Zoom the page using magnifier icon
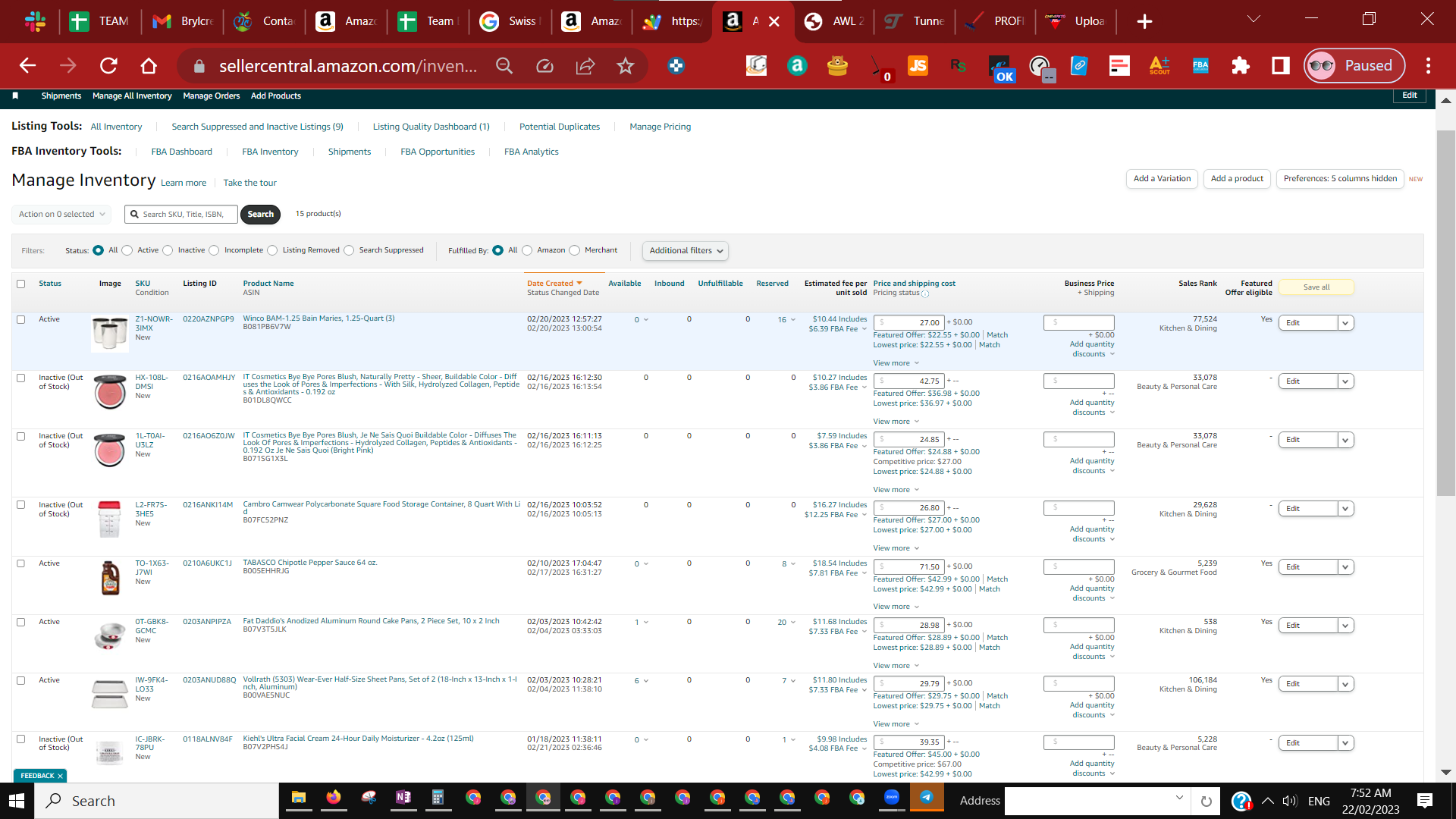1456x819 pixels. click(x=504, y=66)
